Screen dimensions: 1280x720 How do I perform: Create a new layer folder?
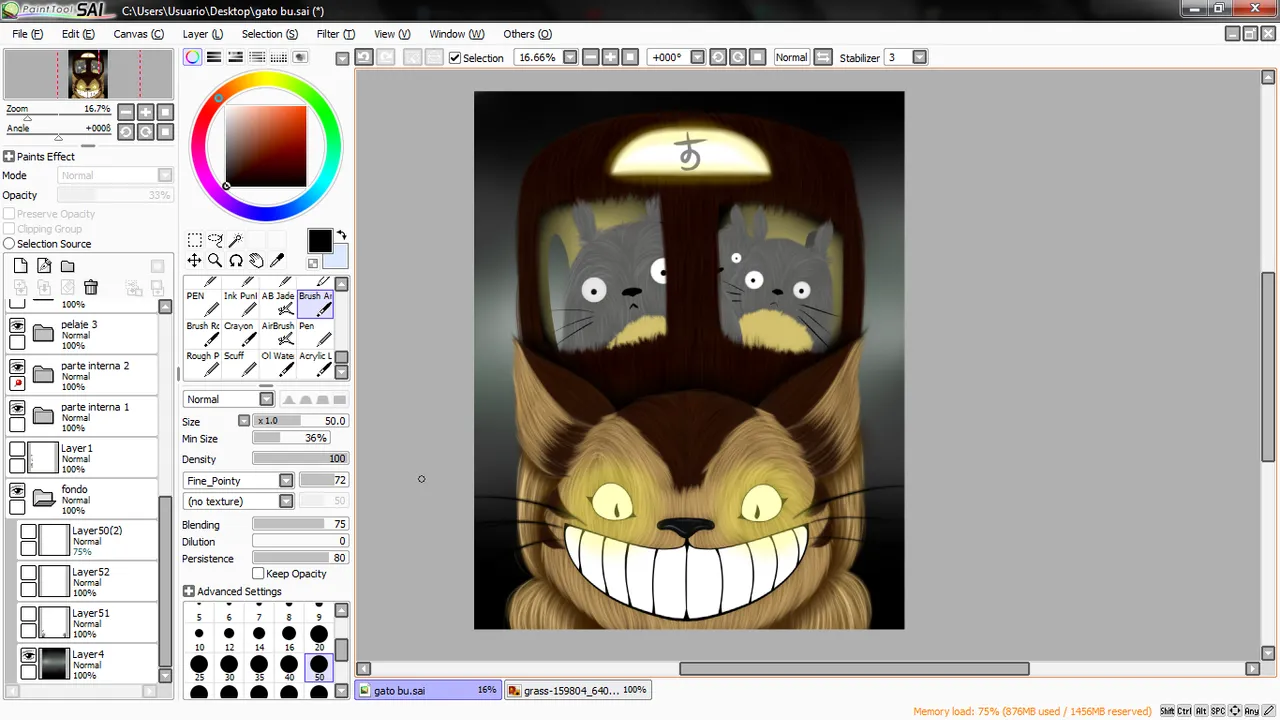[67, 266]
